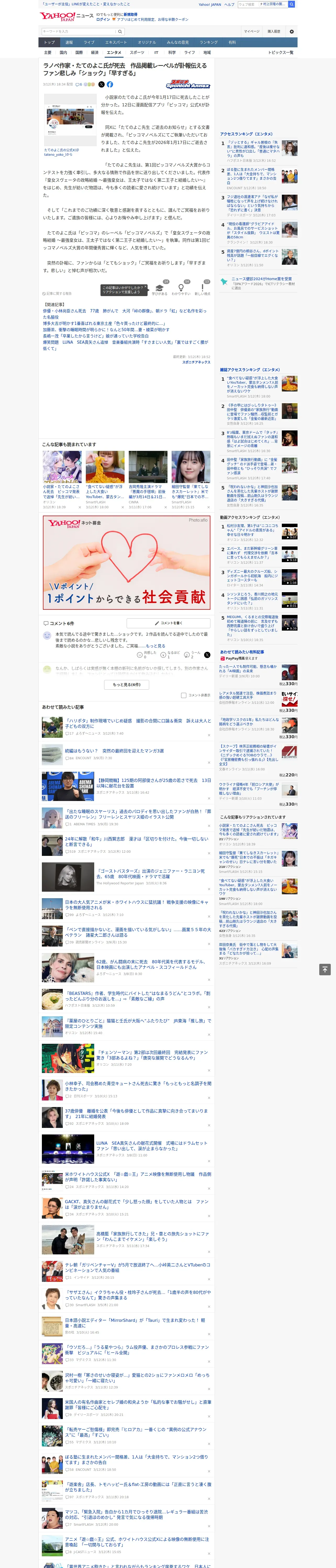
Task: React with the 学びがある graduation cap icon
Action: 160,289
